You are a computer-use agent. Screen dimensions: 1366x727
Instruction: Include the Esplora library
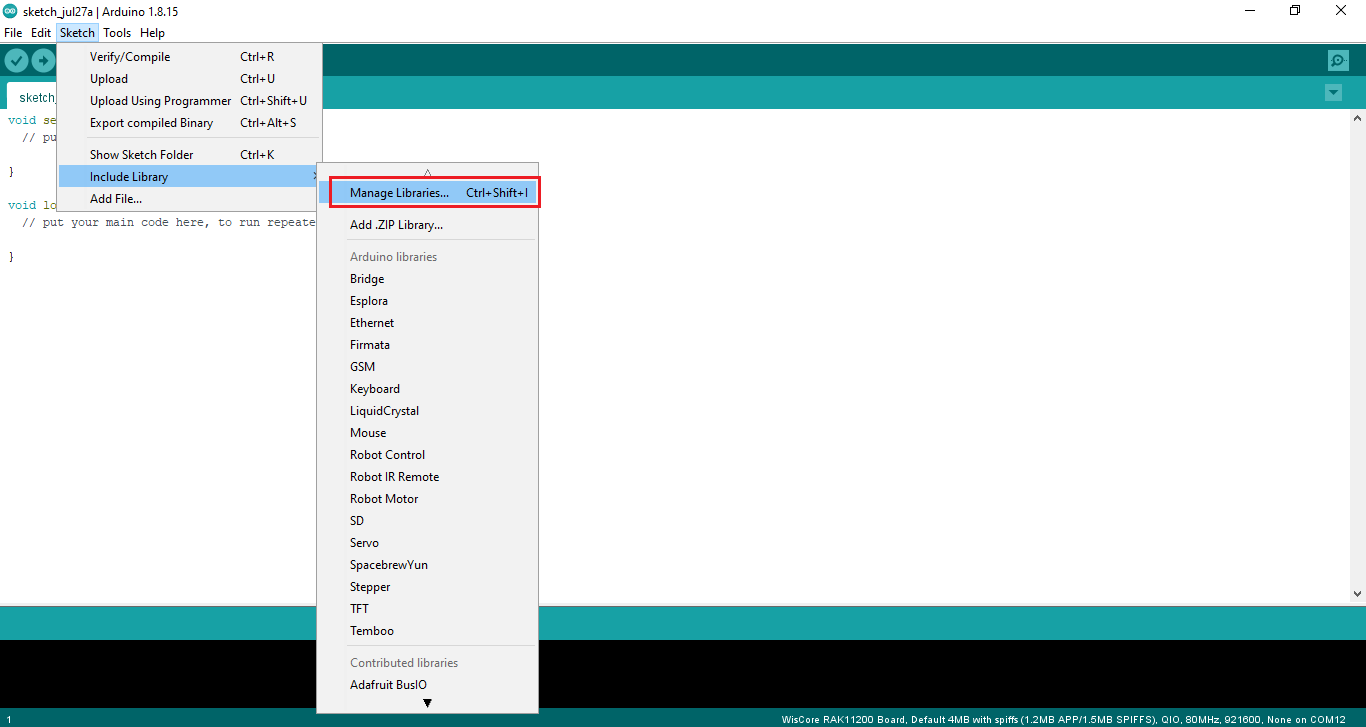point(428,301)
